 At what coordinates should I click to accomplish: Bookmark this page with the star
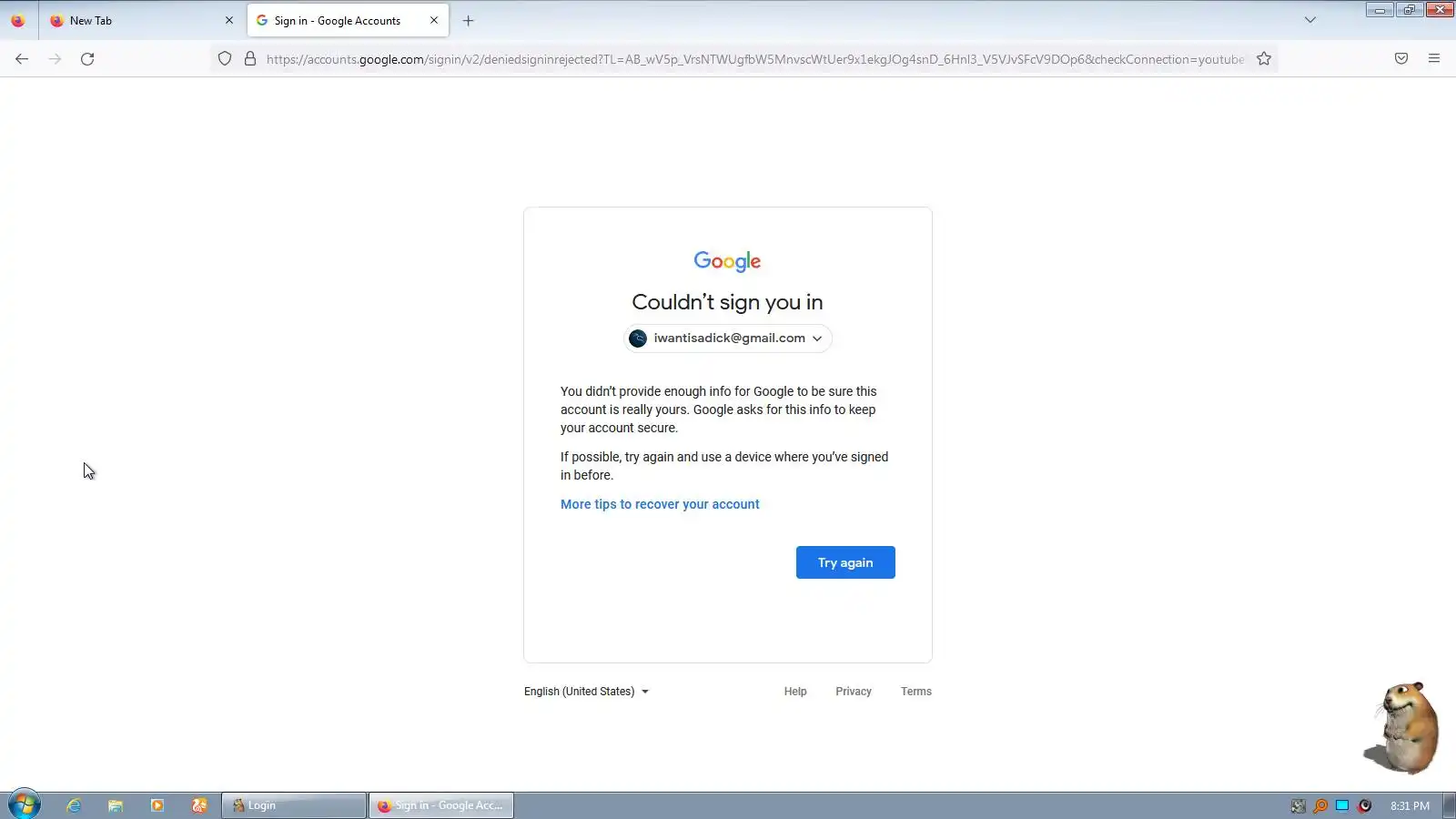[x=1264, y=59]
